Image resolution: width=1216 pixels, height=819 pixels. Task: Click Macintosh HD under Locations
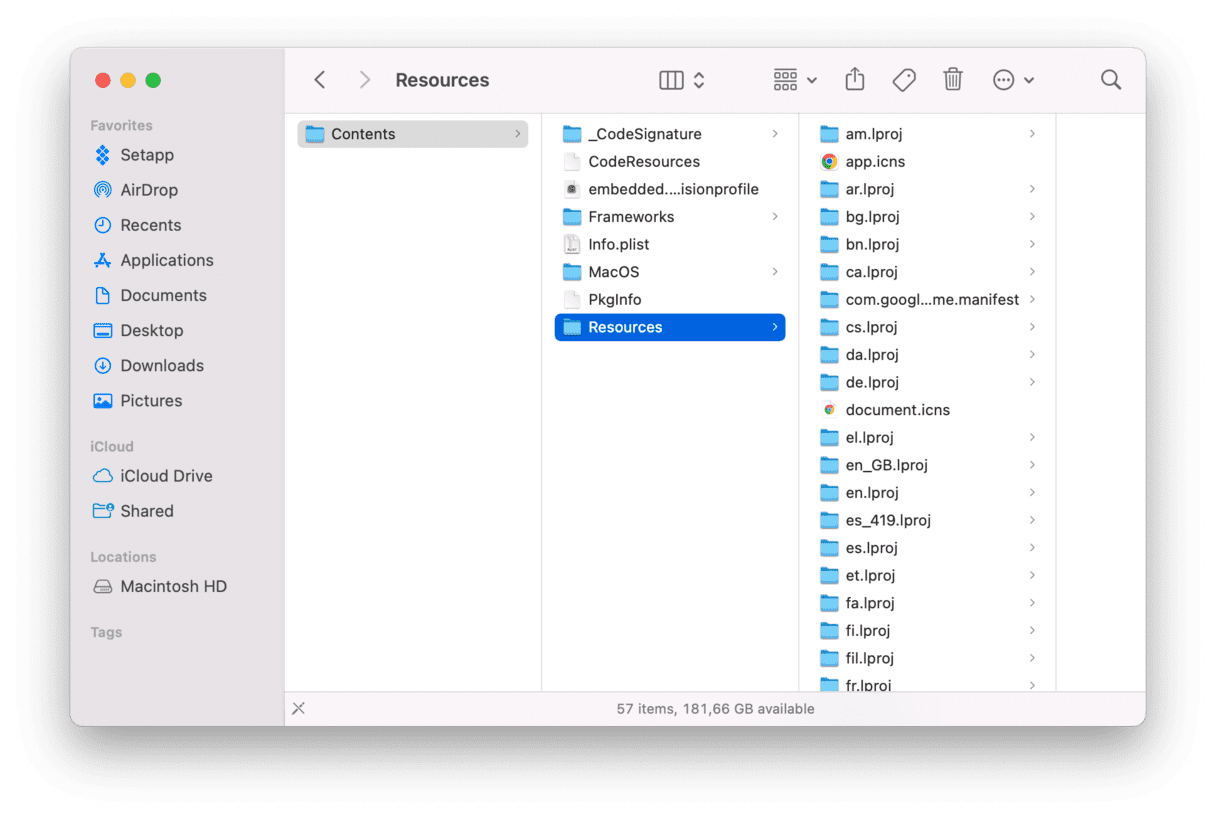coord(173,587)
